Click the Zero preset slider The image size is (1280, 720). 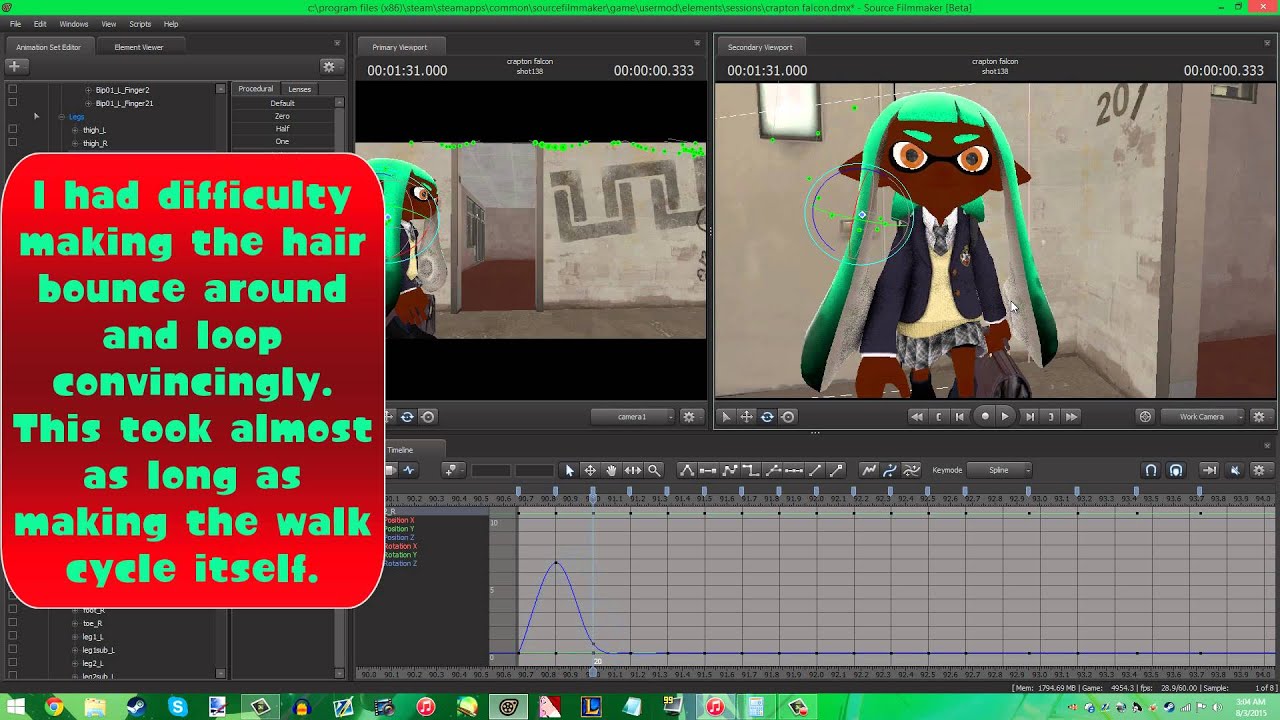(x=283, y=116)
